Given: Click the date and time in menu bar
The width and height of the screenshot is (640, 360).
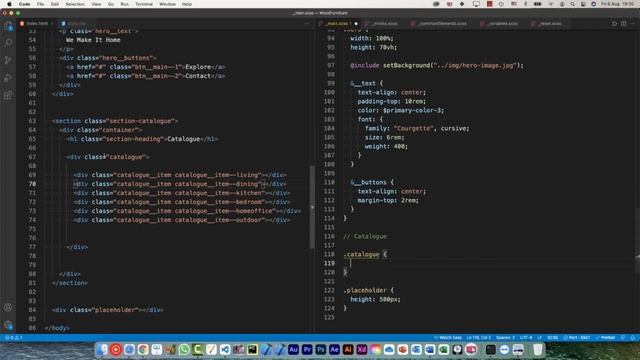Looking at the screenshot, I should [x=618, y=4].
